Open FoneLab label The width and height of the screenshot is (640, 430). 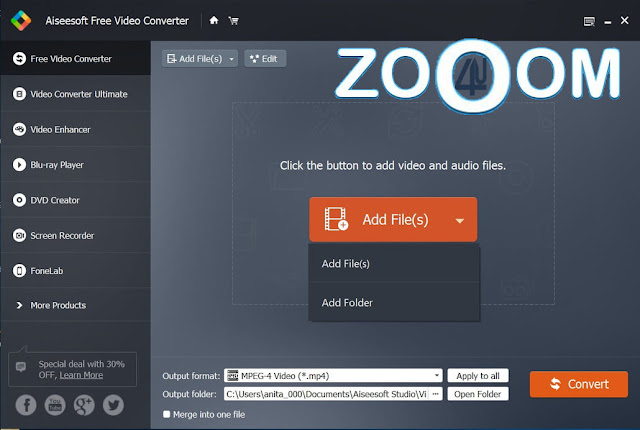tap(47, 271)
